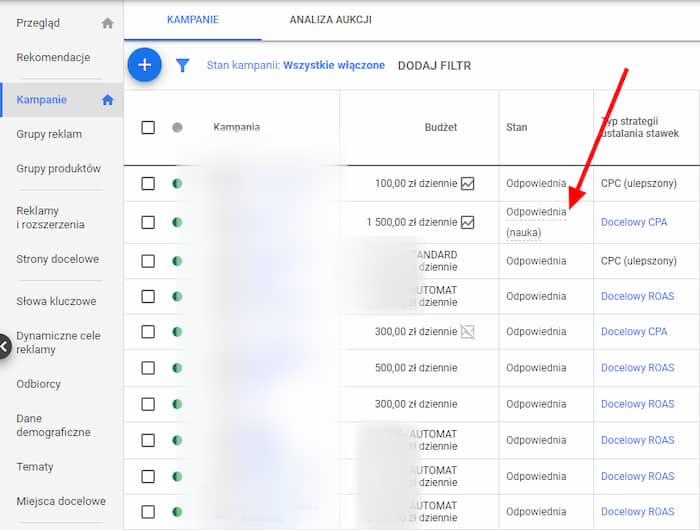The image size is (700, 530).
Task: Click green status dot in 500,00 zł row
Action: click(x=177, y=368)
